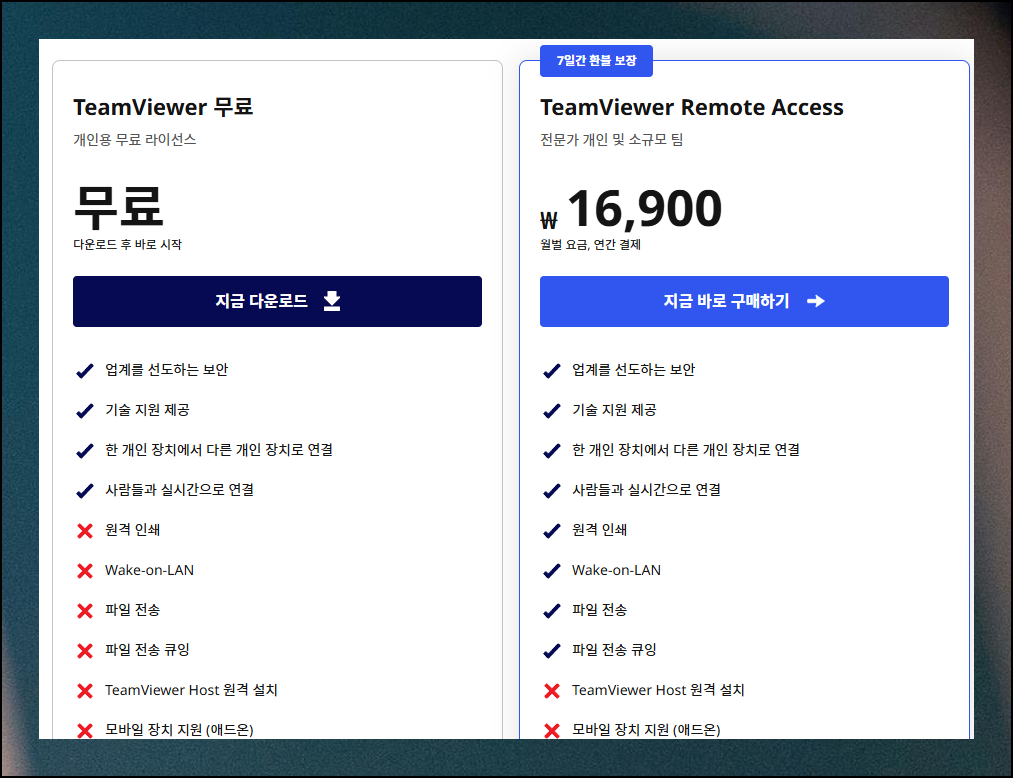Click 한 개인 장치에서 다른 개인 장치로 연결 in free plan

point(219,450)
